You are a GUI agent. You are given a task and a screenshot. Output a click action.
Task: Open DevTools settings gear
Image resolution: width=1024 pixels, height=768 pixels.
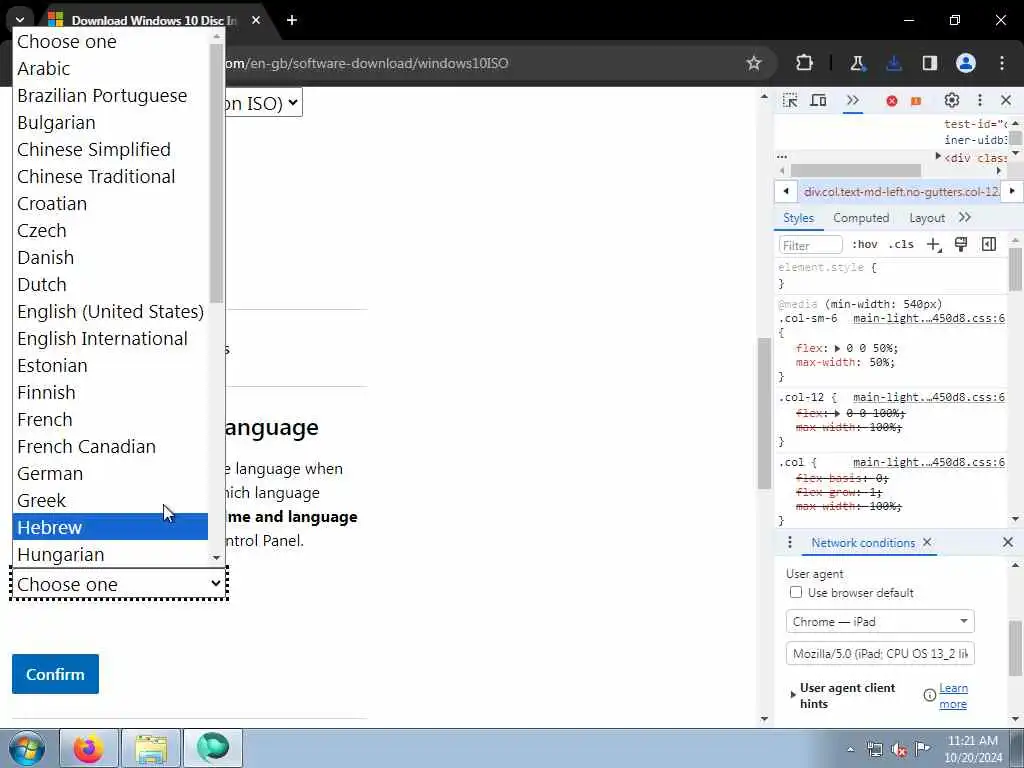pyautogui.click(x=952, y=101)
